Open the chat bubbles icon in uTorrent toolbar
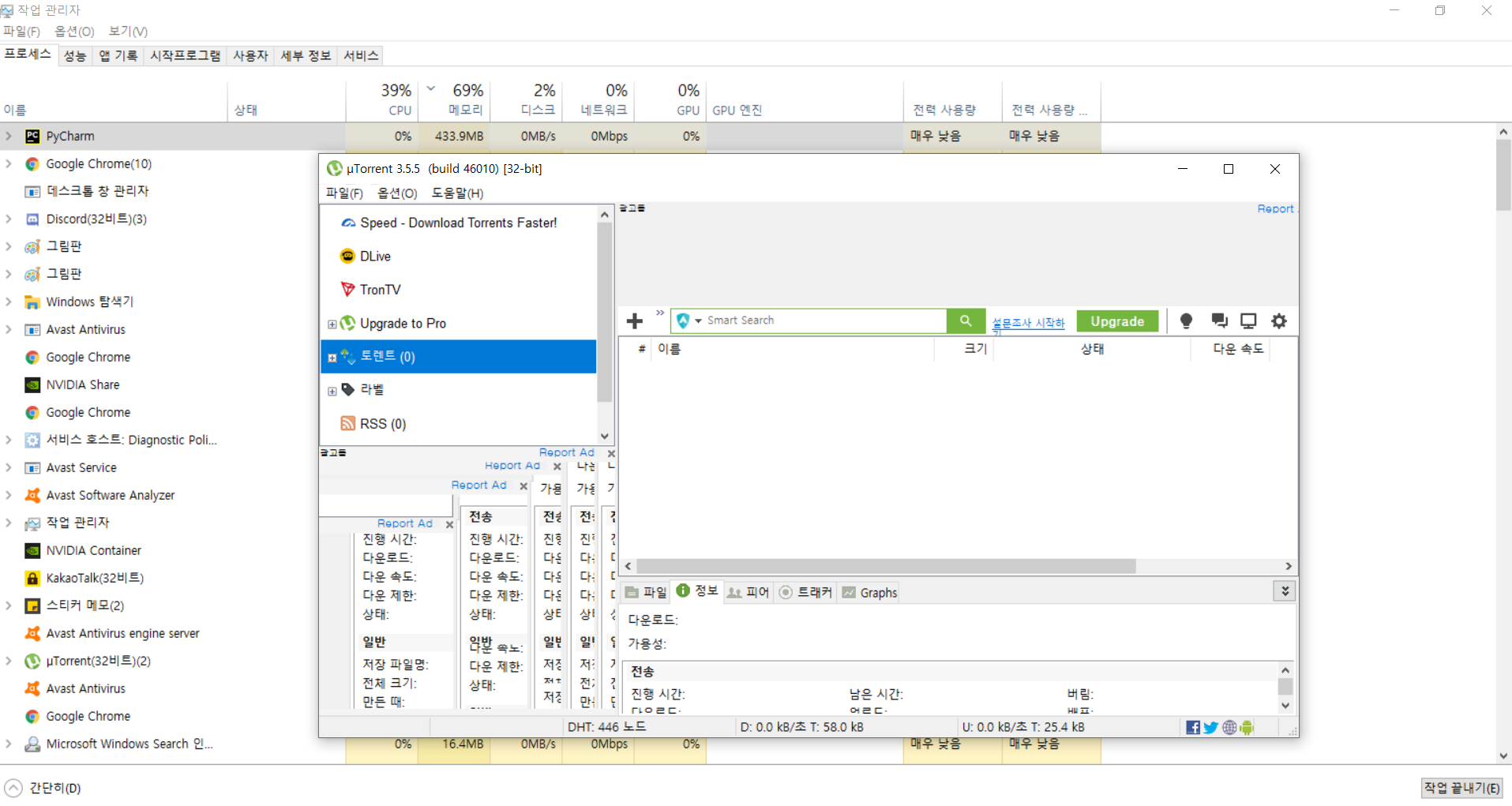This screenshot has width=1512, height=806. click(x=1219, y=321)
